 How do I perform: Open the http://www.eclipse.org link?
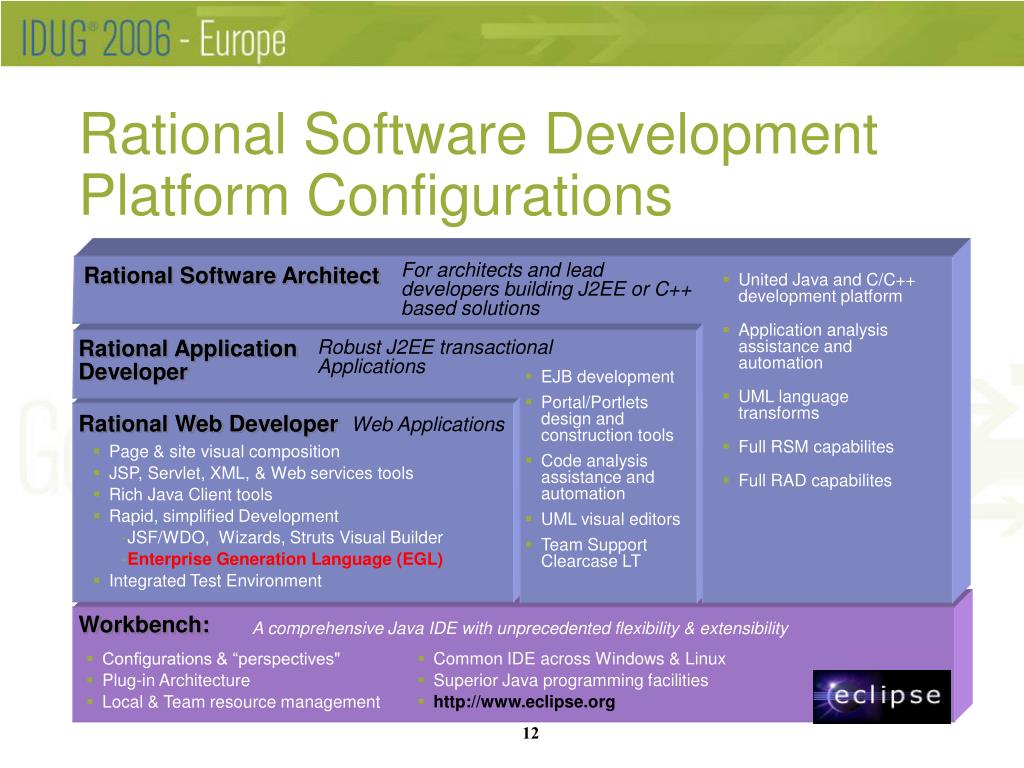524,702
